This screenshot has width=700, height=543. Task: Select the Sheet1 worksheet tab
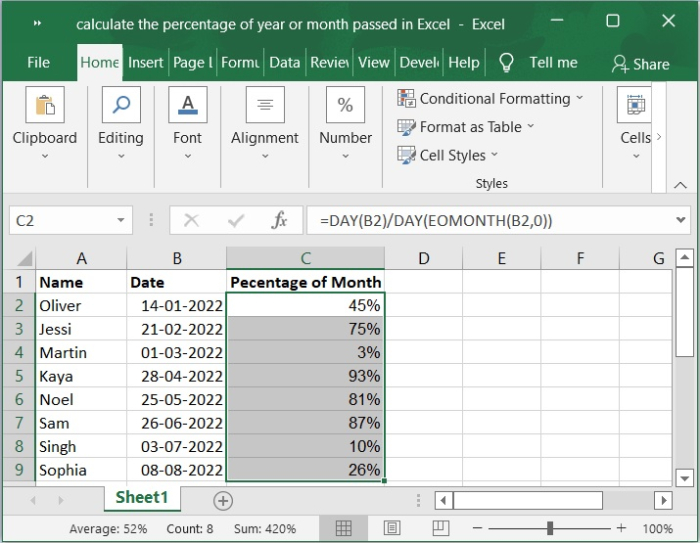click(141, 497)
